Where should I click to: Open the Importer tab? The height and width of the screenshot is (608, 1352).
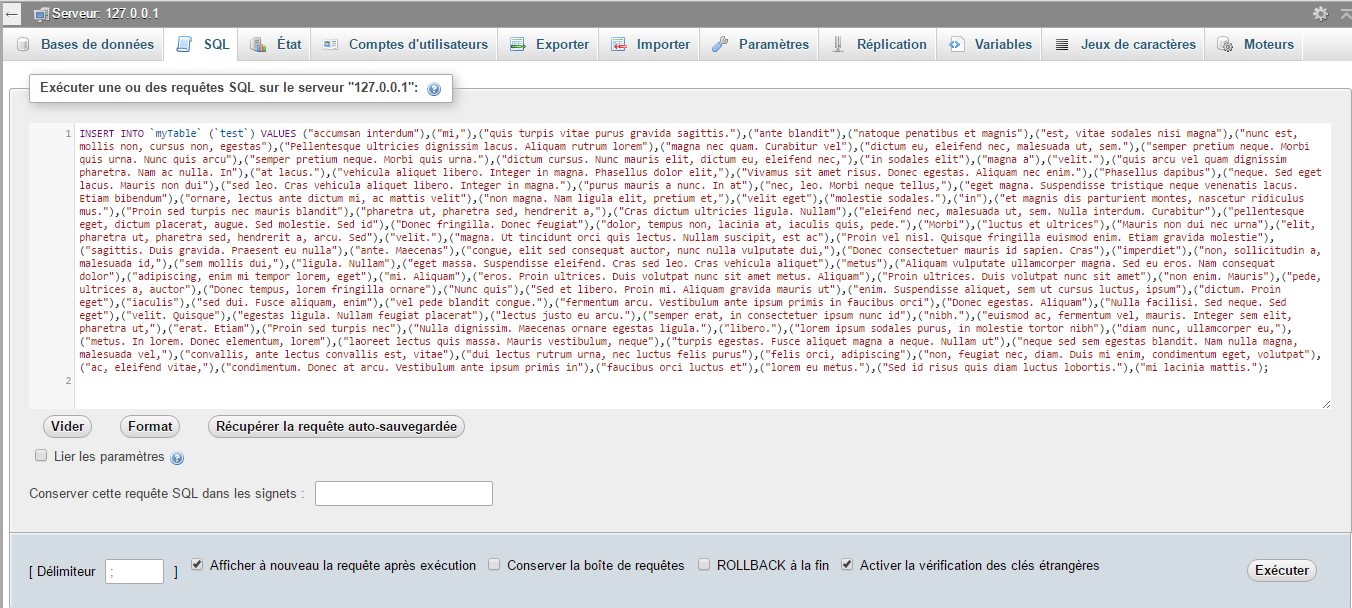650,45
